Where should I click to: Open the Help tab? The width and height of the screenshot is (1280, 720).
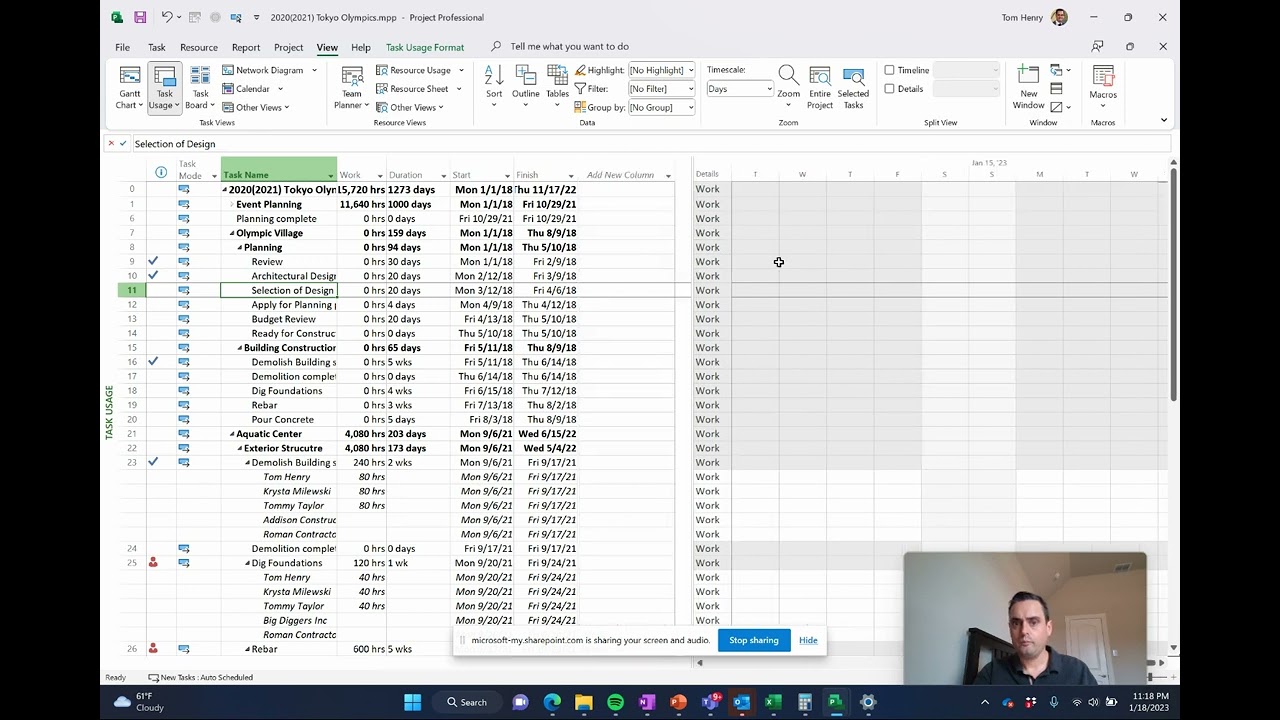[361, 47]
